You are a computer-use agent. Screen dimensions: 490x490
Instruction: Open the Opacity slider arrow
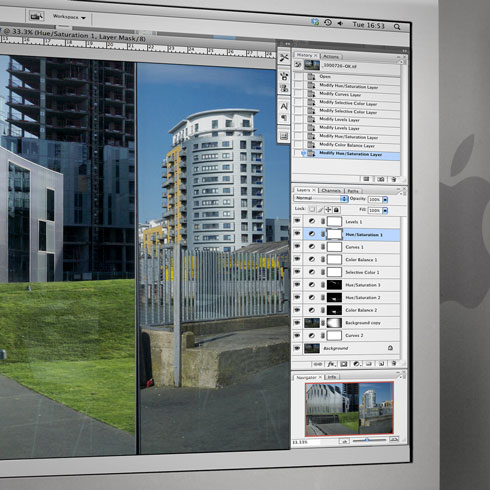[x=385, y=200]
